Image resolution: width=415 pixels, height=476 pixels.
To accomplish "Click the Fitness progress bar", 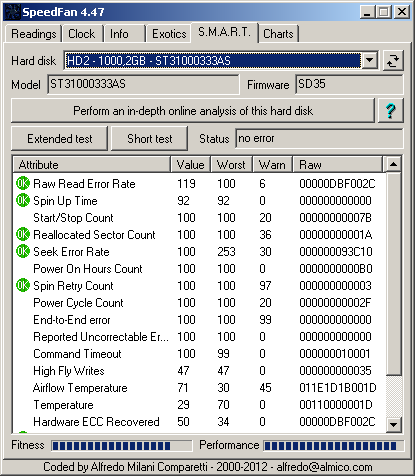I will 122,446.
